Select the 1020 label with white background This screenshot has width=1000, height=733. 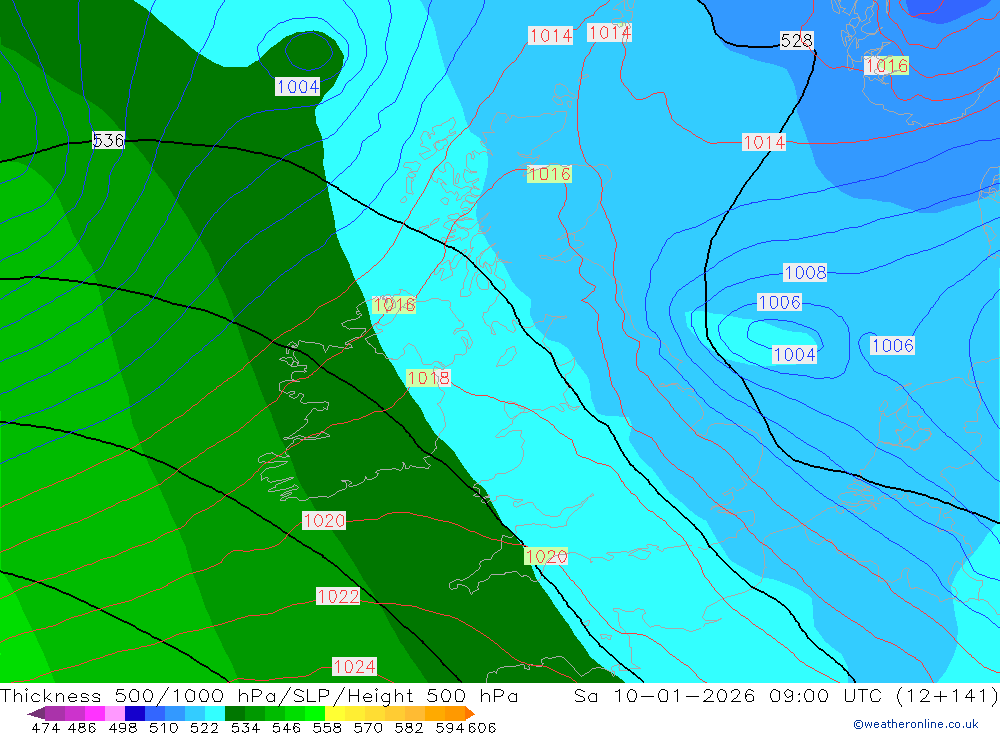(324, 521)
